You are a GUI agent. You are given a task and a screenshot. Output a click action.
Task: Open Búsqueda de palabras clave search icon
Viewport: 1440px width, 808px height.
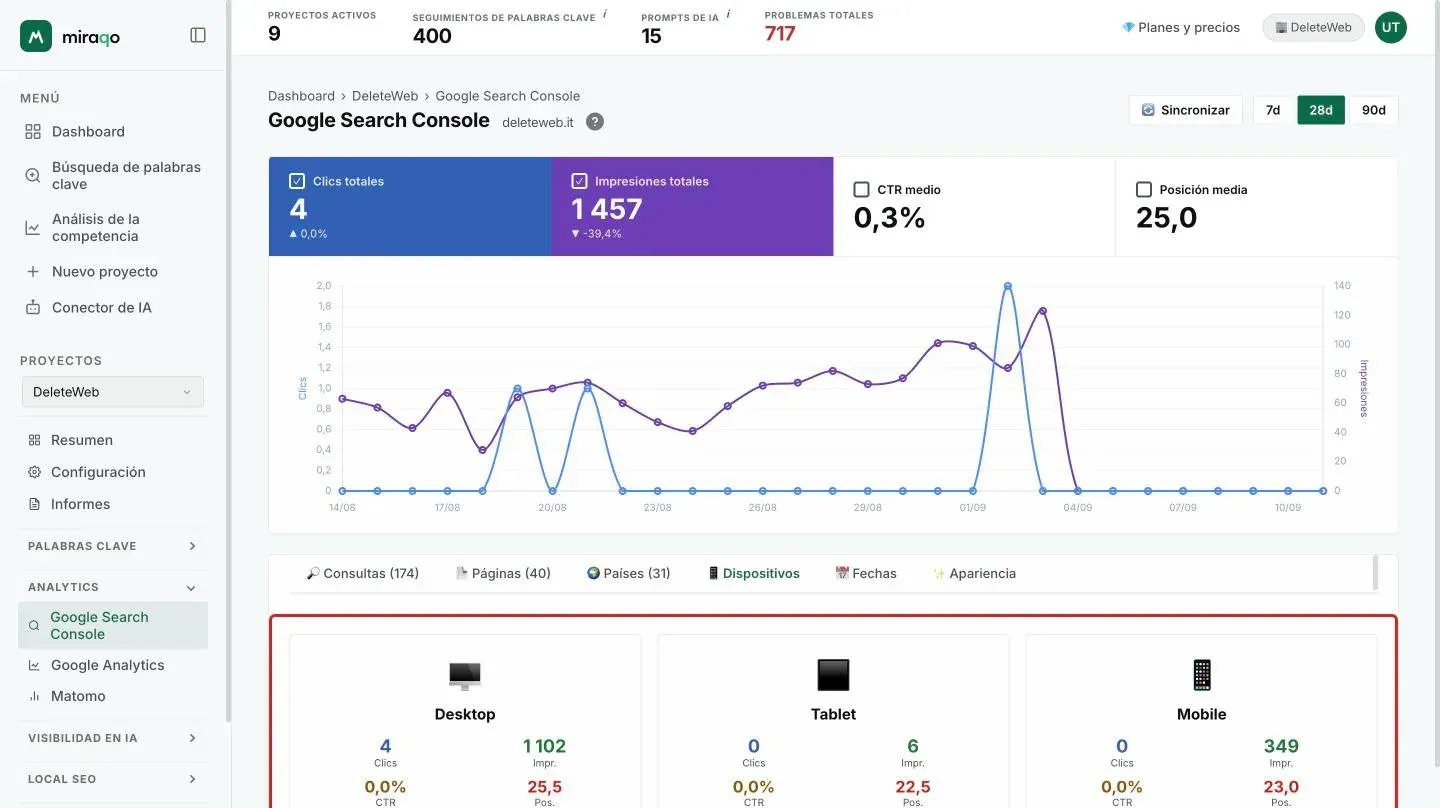pyautogui.click(x=33, y=175)
